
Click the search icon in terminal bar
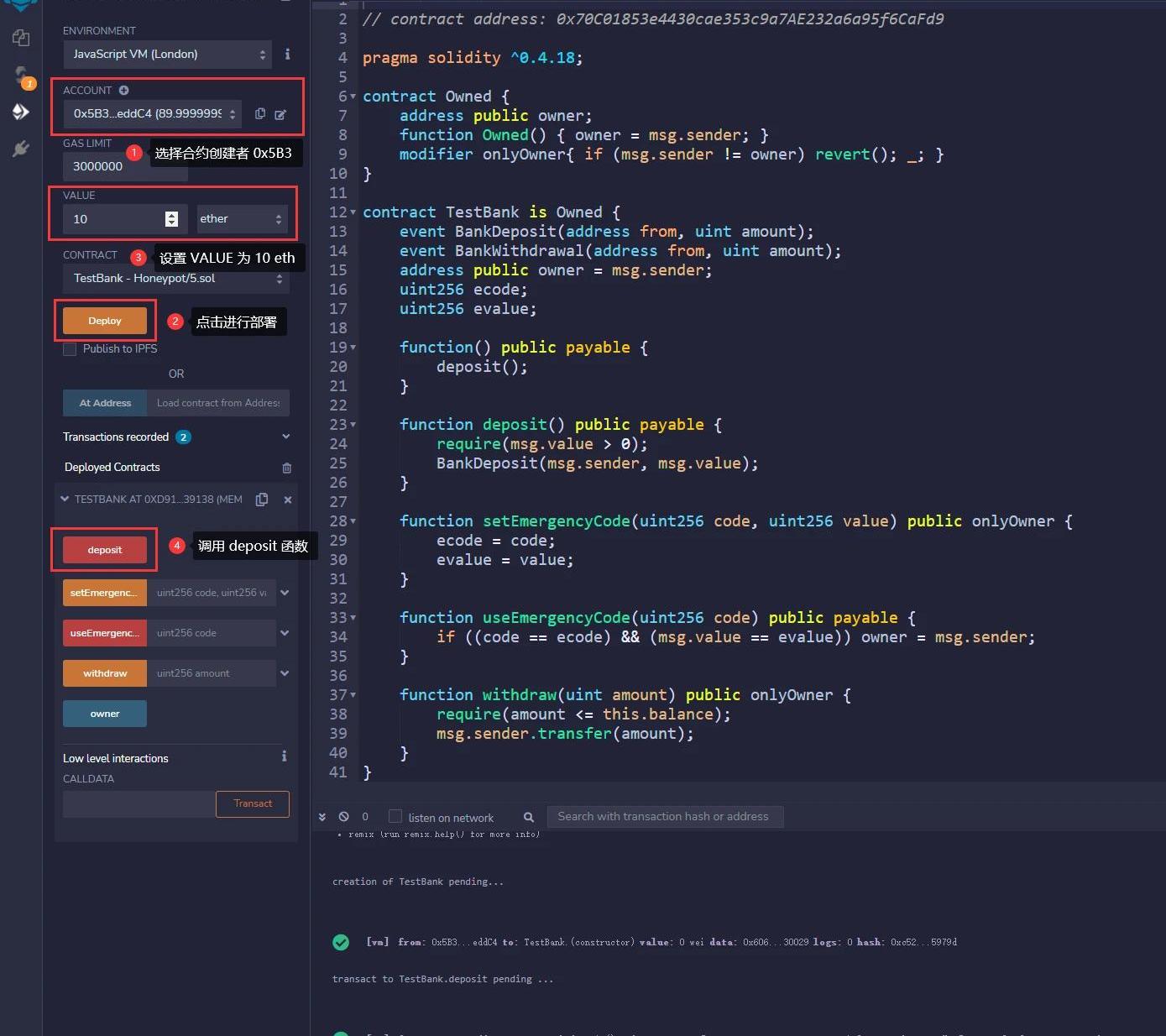pos(529,817)
